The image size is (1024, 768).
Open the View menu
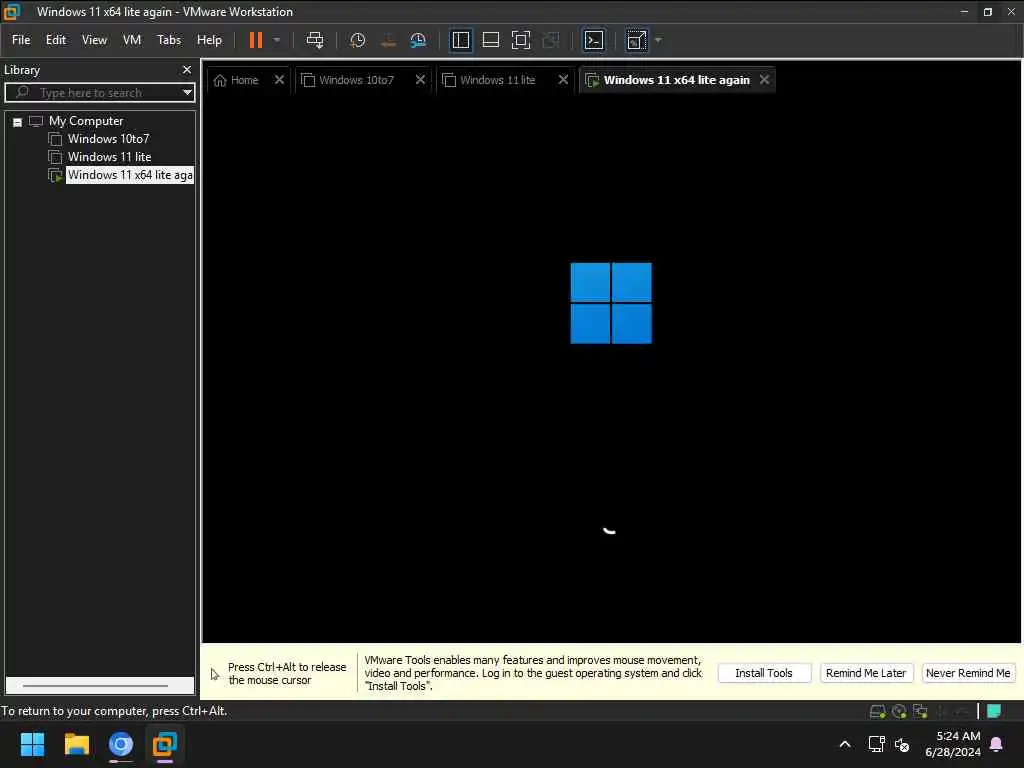[x=94, y=40]
